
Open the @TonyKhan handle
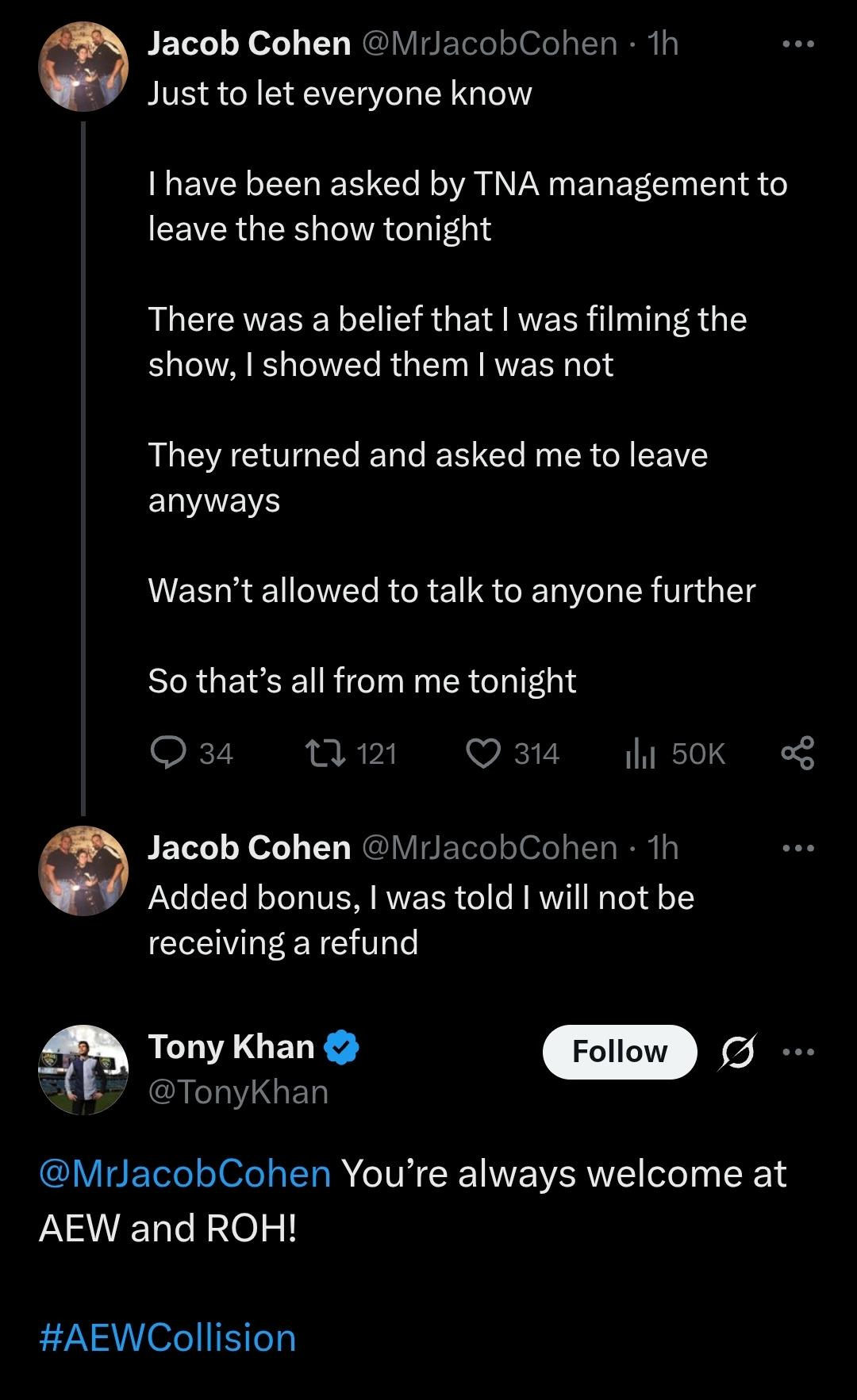(x=238, y=1092)
